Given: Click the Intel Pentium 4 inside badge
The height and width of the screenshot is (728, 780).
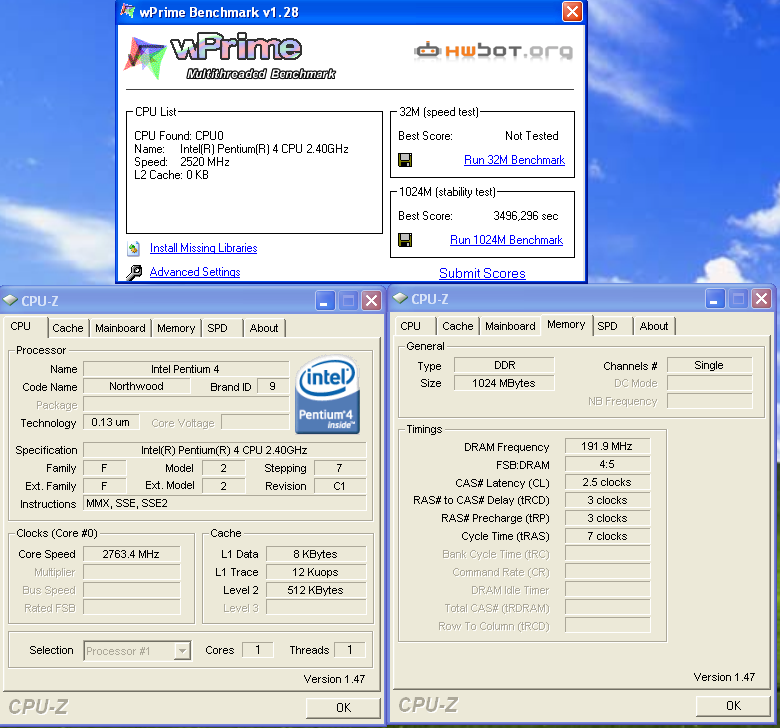Looking at the screenshot, I should tap(327, 395).
